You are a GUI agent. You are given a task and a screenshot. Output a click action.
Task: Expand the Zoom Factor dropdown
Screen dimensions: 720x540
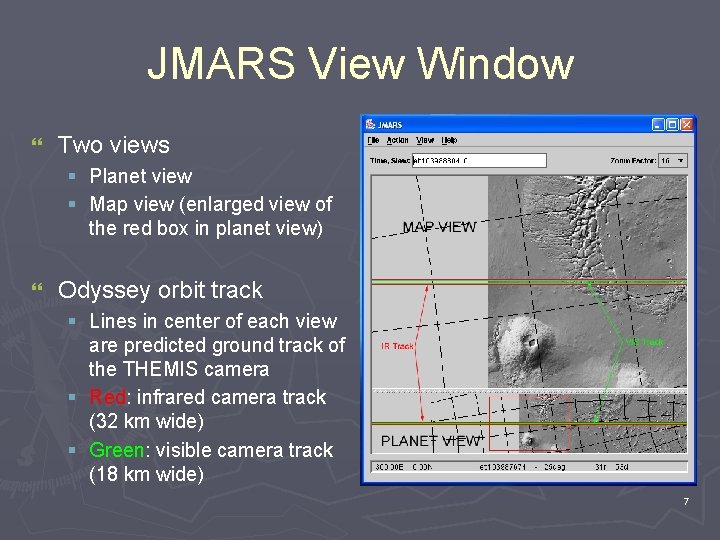[681, 160]
